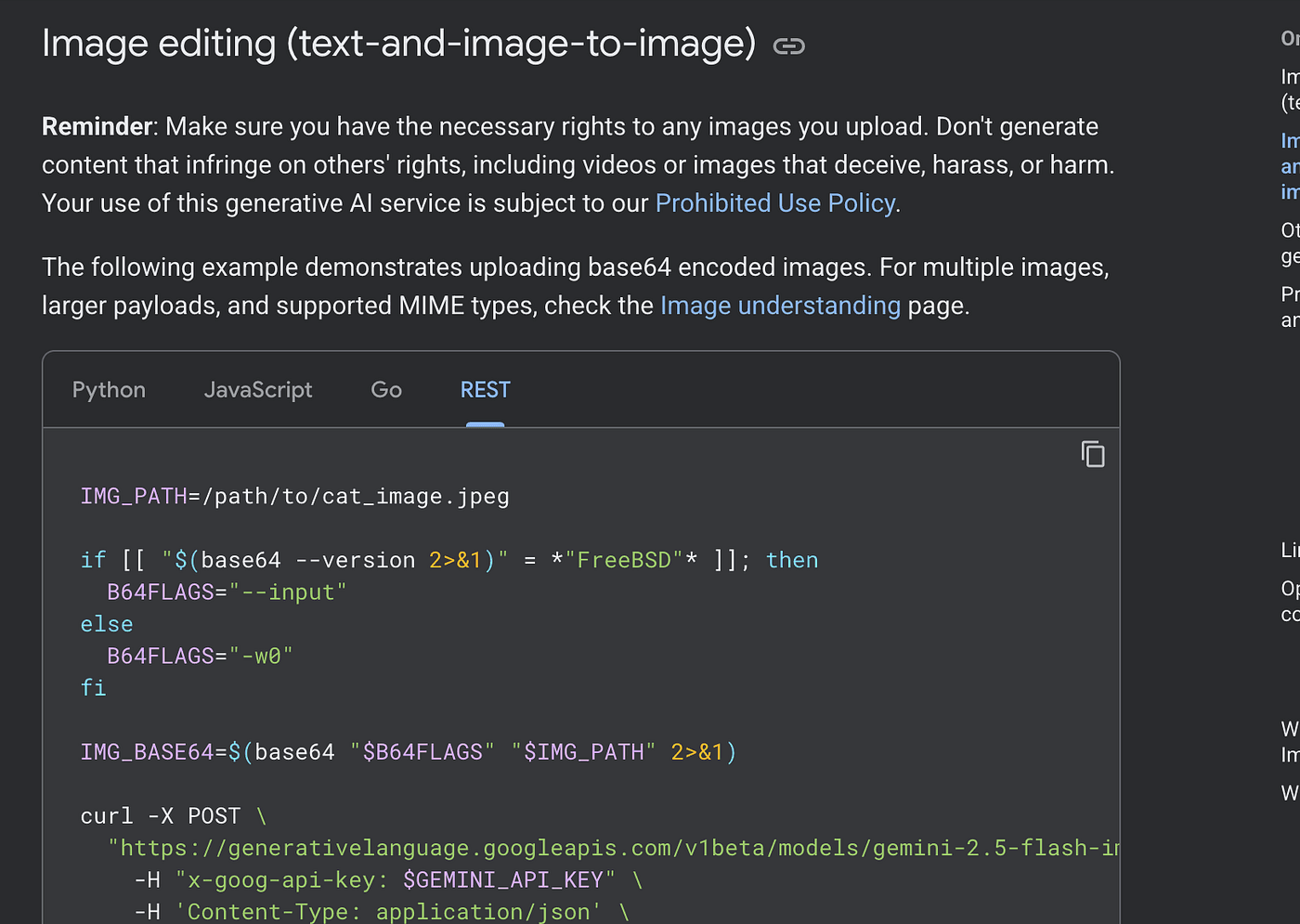
Task: Select the JavaScript code tab
Action: tap(258, 390)
